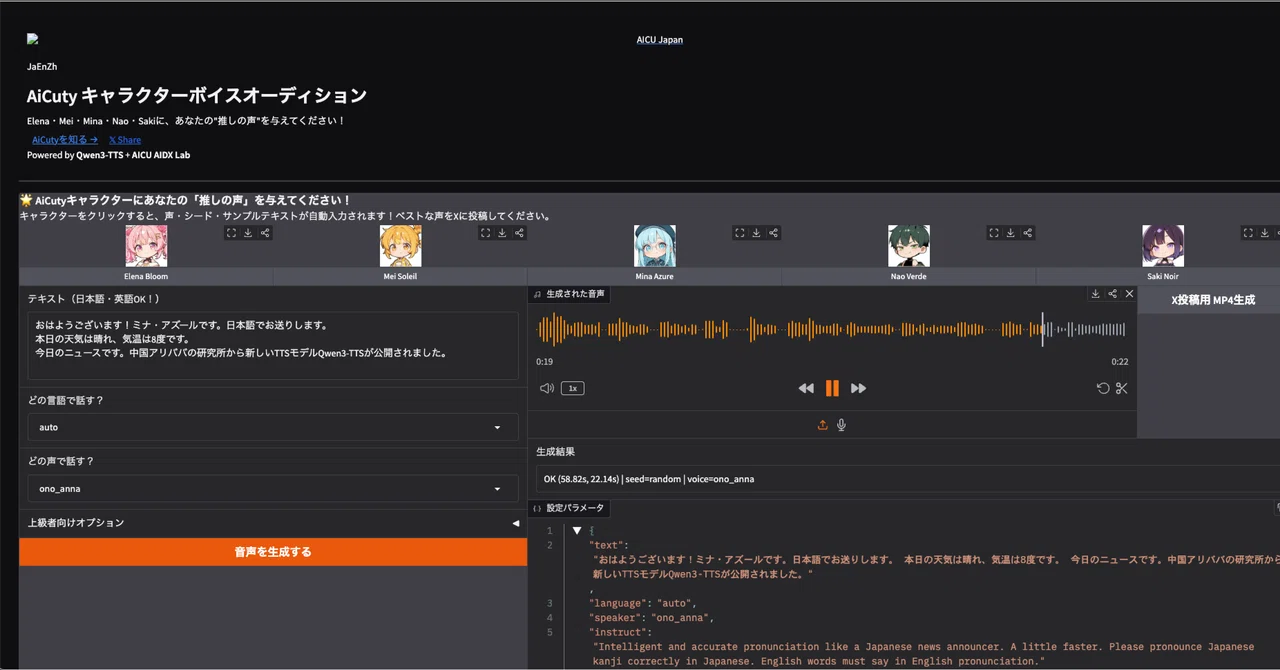Click the 設定パラメータ panel label
The height and width of the screenshot is (670, 1280).
569,508
